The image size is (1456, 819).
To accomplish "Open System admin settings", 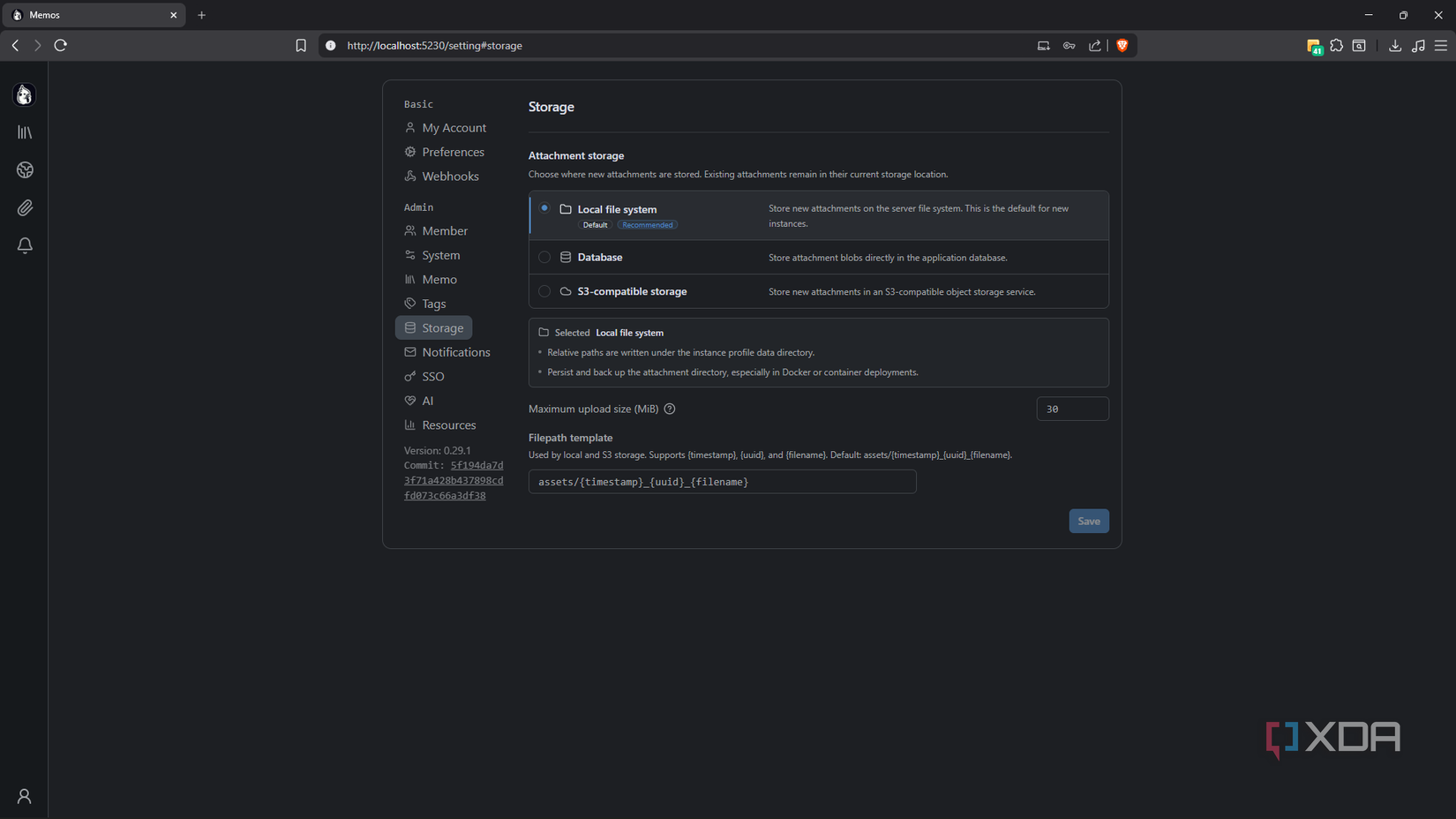I will (x=432, y=255).
